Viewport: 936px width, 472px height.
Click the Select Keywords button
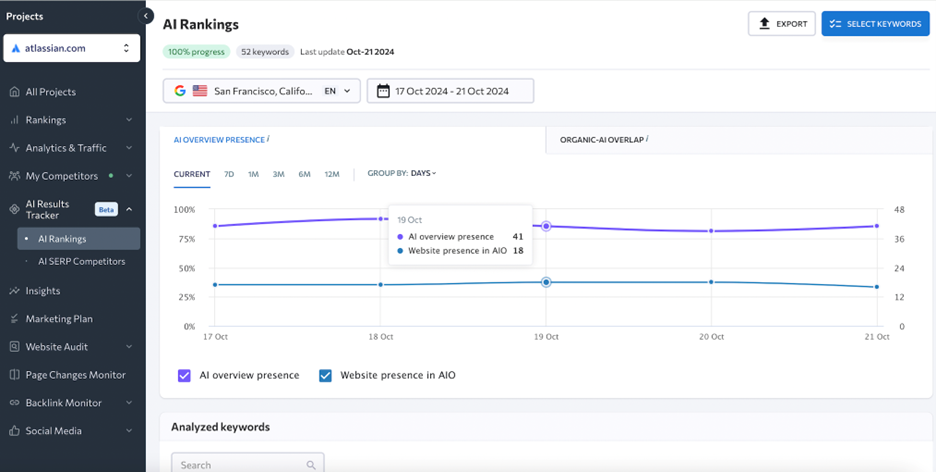pyautogui.click(x=875, y=24)
